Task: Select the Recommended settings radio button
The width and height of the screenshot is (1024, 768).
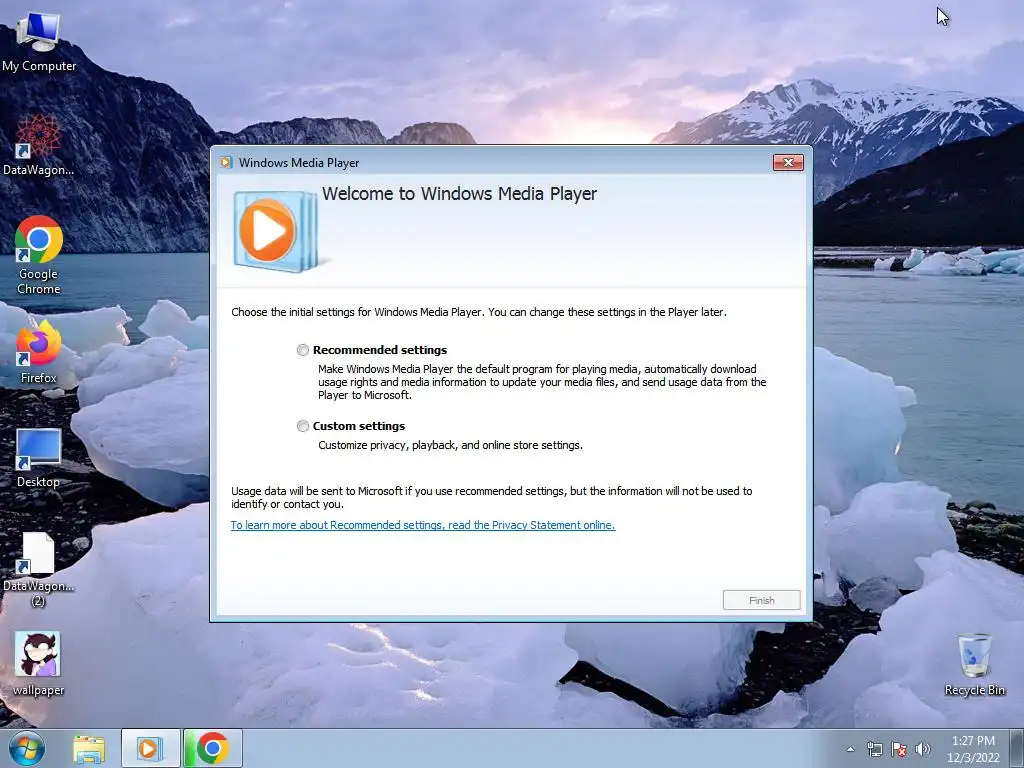Action: click(302, 350)
